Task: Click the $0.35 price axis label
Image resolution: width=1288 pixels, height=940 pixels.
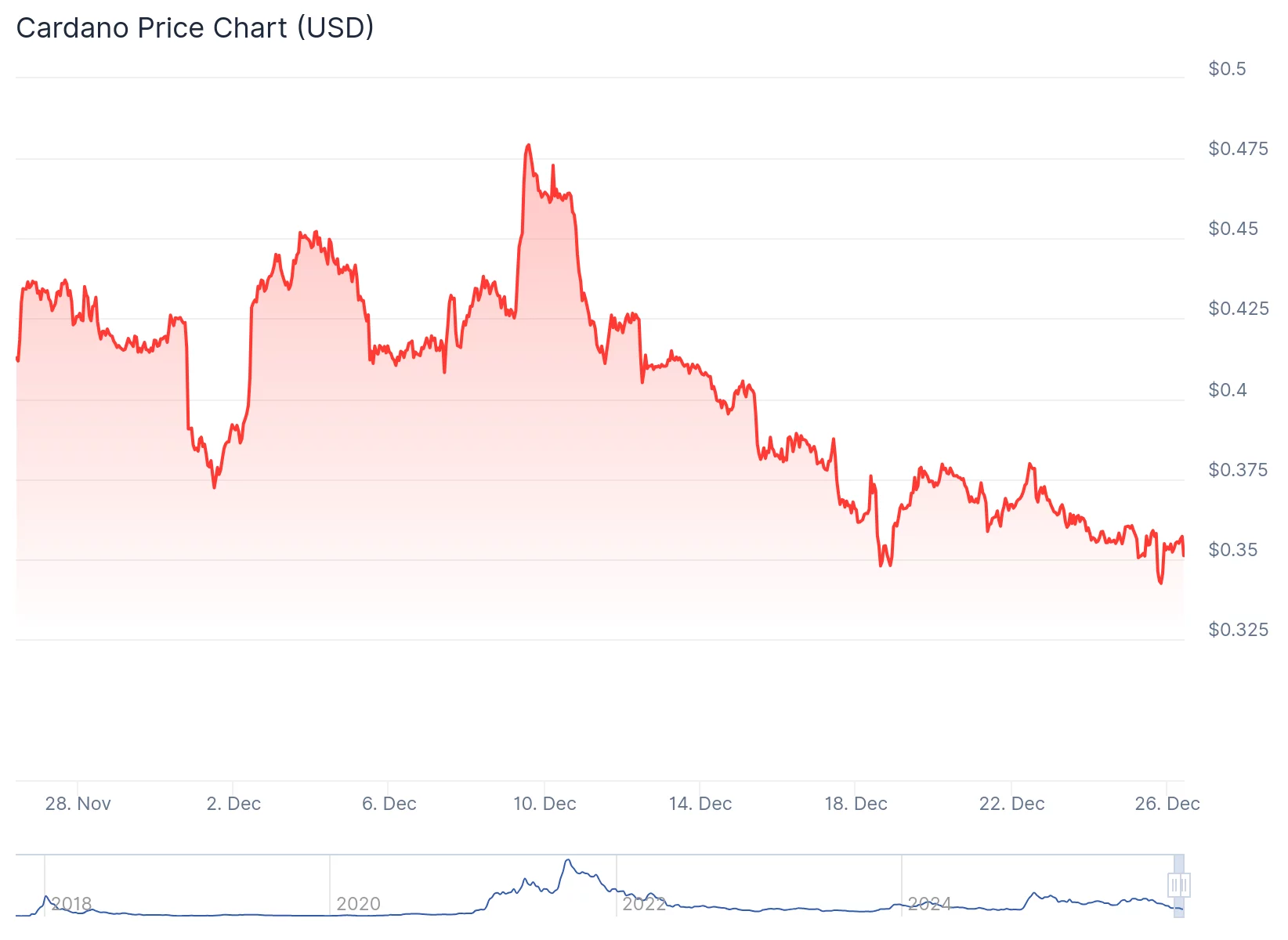Action: coord(1233,550)
